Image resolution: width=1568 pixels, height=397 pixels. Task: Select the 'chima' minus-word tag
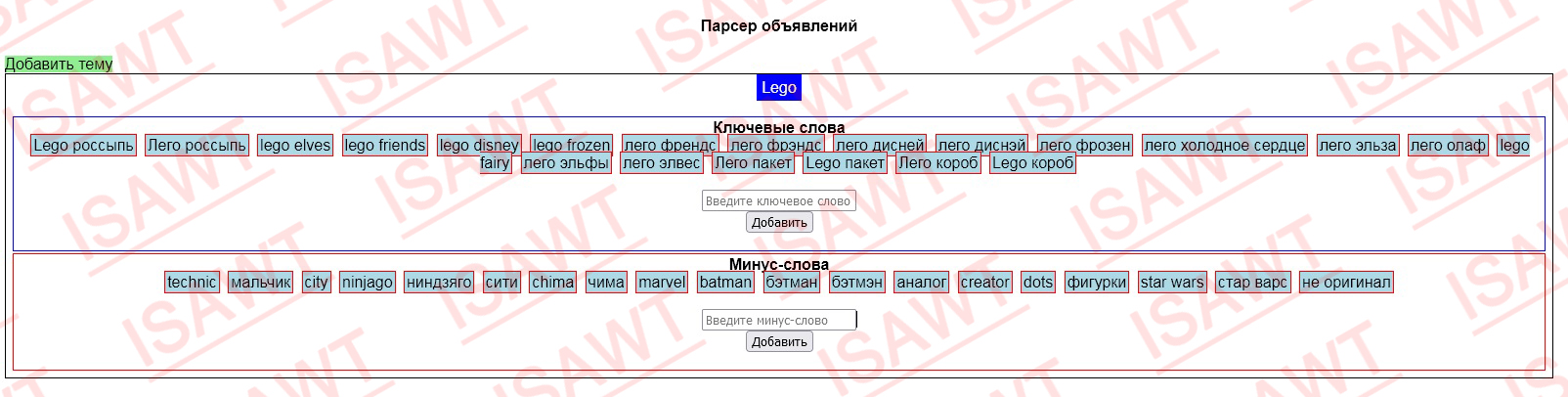[x=553, y=282]
